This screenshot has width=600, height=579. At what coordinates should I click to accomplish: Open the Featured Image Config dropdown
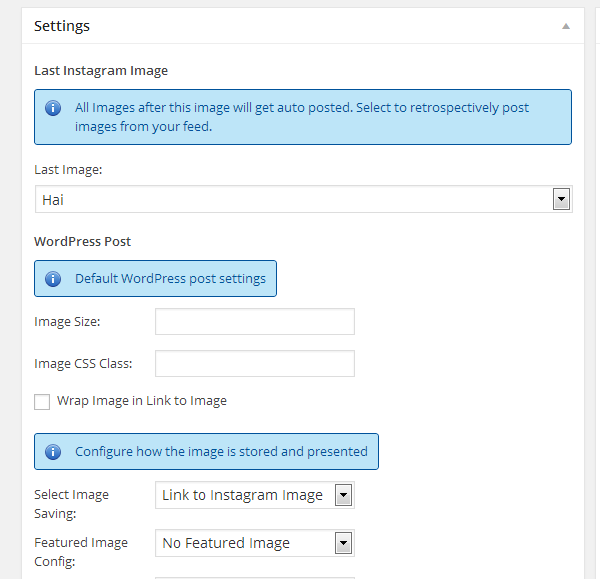[255, 543]
